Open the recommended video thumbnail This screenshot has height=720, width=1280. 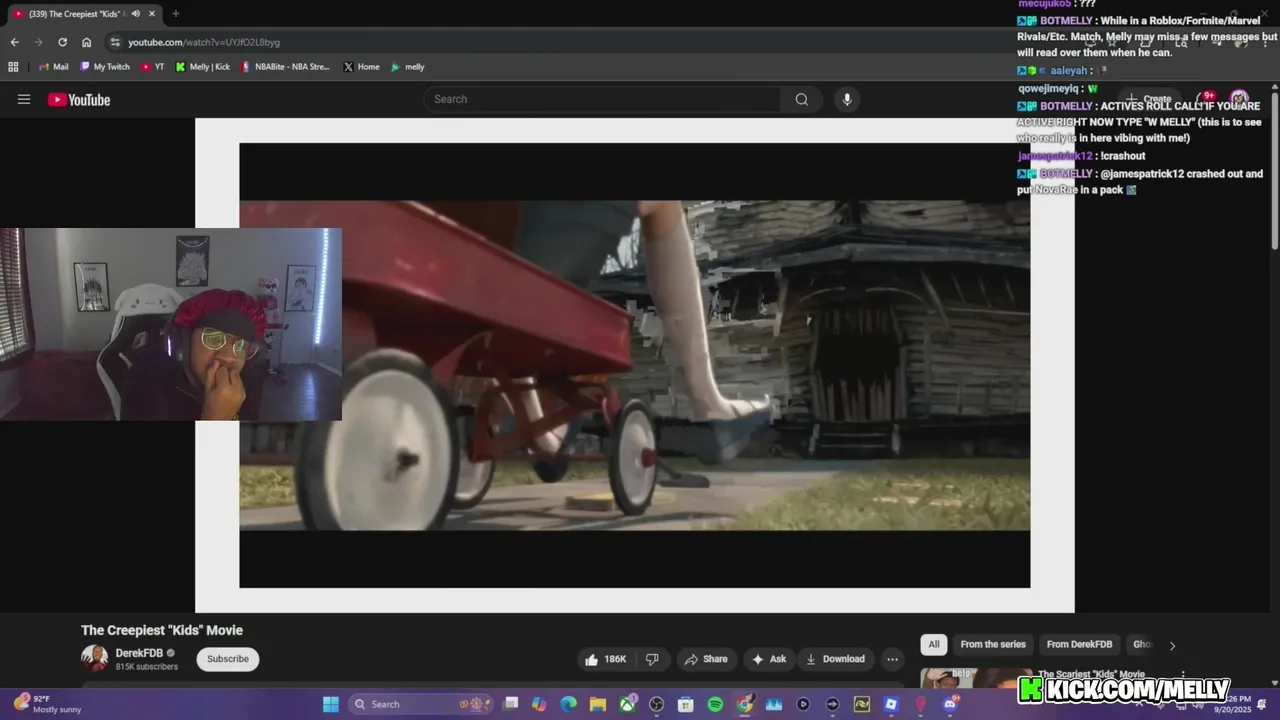pos(975,678)
